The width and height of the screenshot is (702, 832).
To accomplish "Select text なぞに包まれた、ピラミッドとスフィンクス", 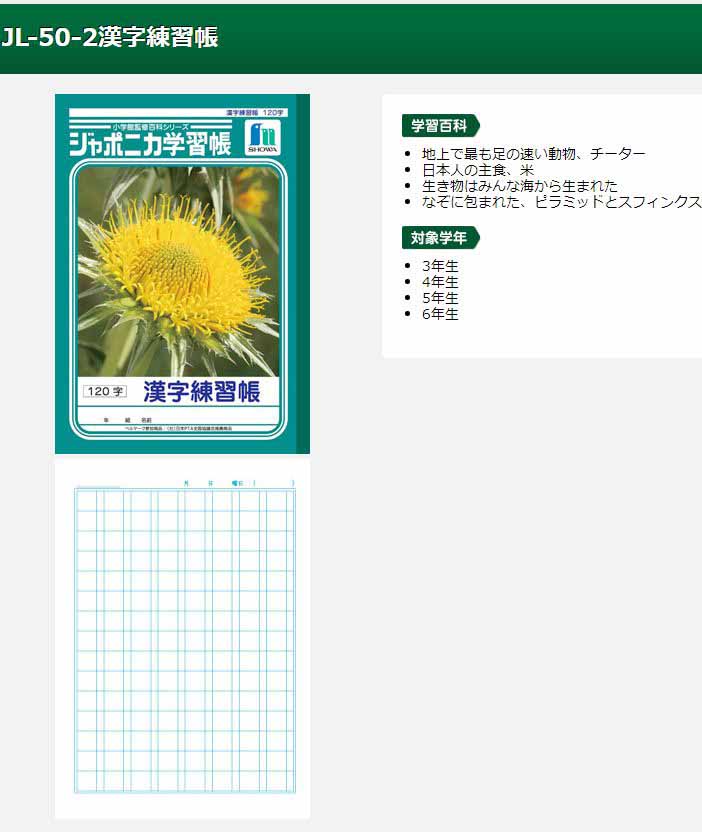I will pos(562,202).
